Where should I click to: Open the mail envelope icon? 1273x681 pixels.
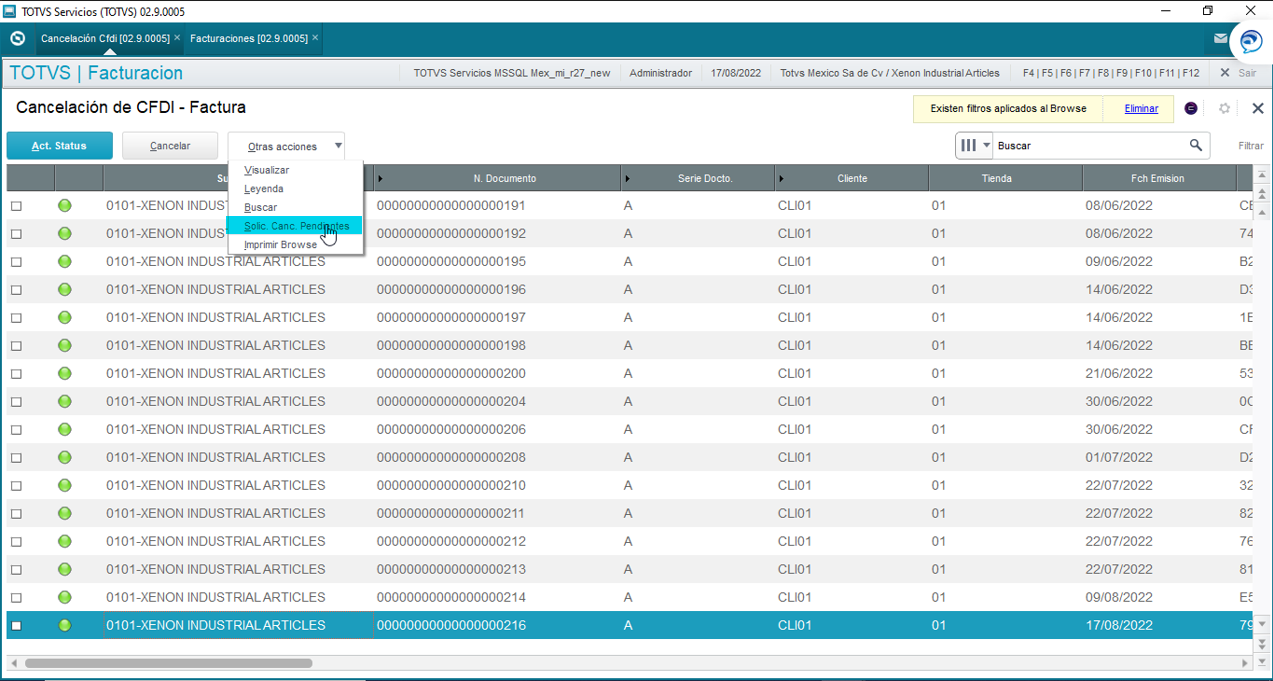1221,39
